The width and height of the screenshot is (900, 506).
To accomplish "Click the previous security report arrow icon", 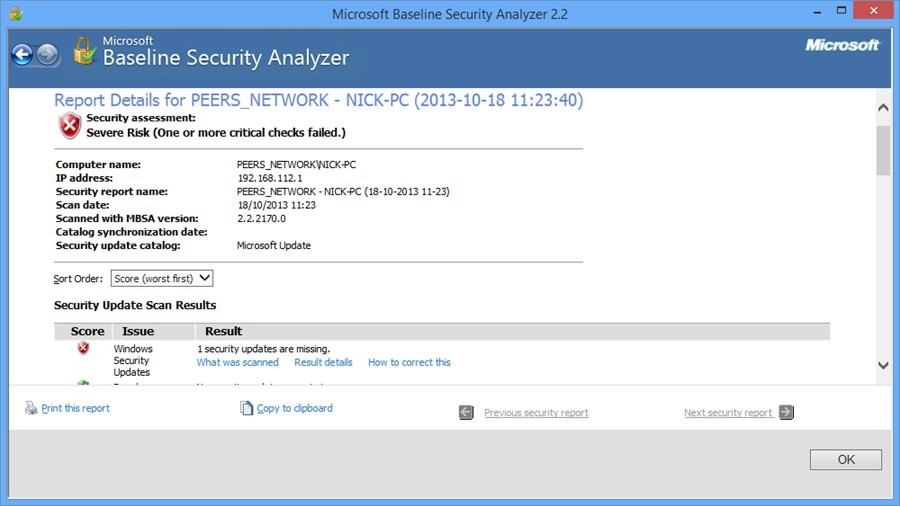I will click(466, 412).
